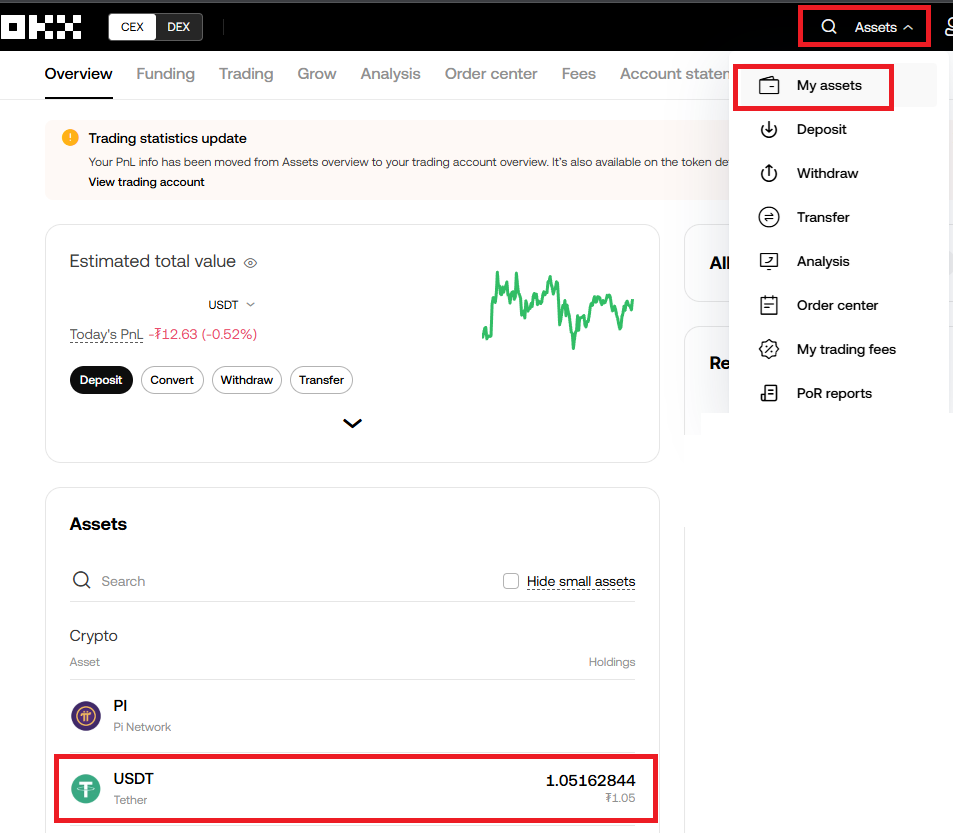Viewport: 953px width, 833px height.
Task: Open the search magnifier in header
Action: coord(828,27)
